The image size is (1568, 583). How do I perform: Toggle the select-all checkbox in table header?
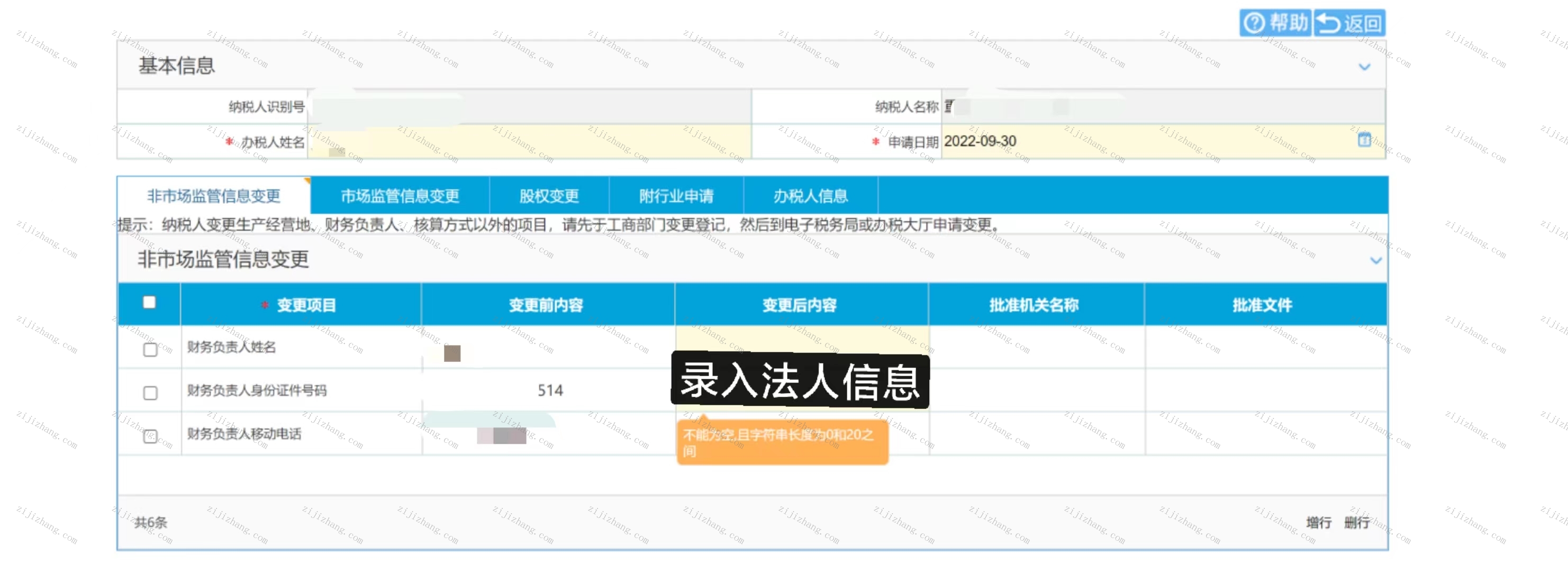149,303
